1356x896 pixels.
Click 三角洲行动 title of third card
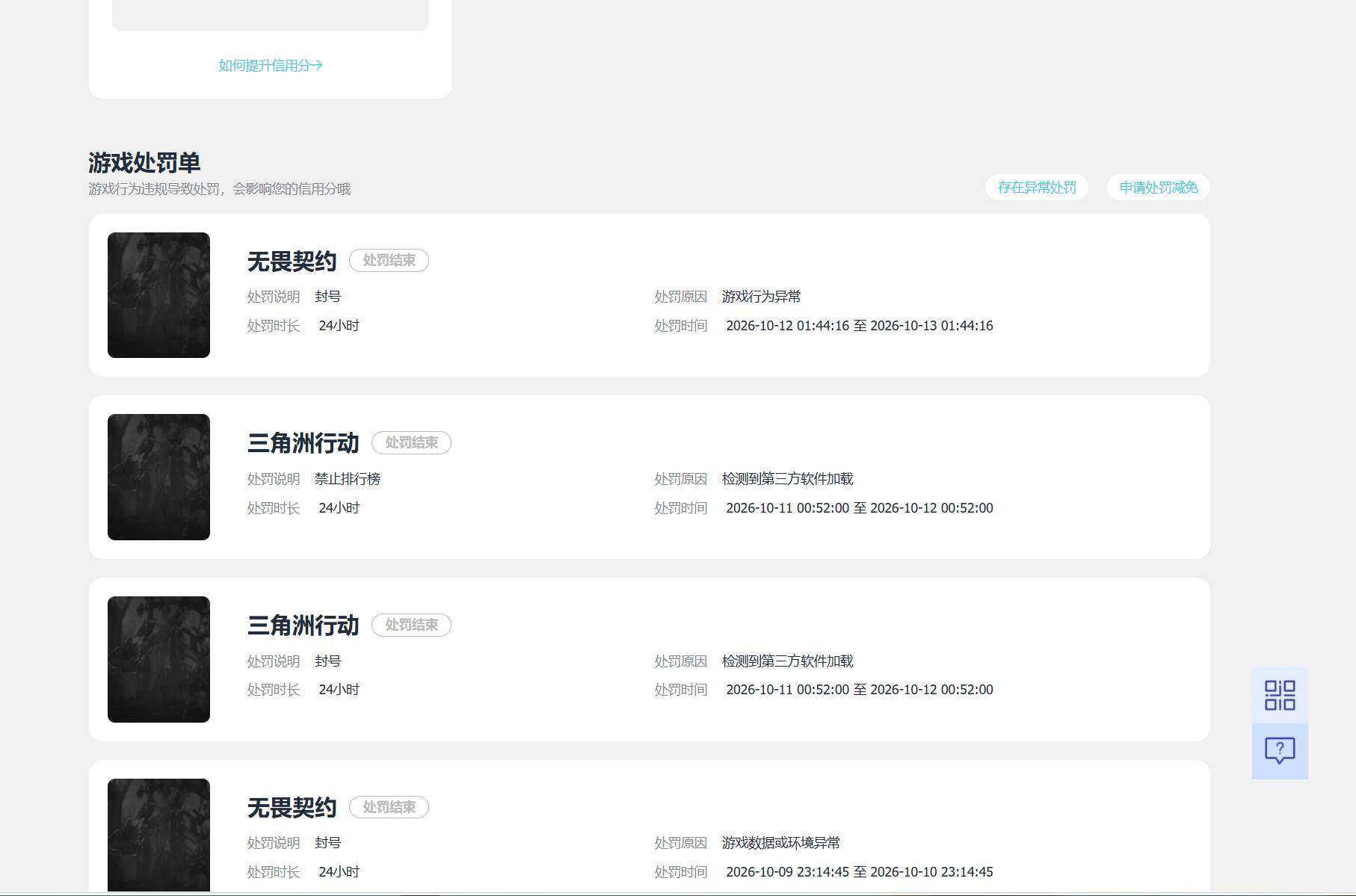[303, 625]
